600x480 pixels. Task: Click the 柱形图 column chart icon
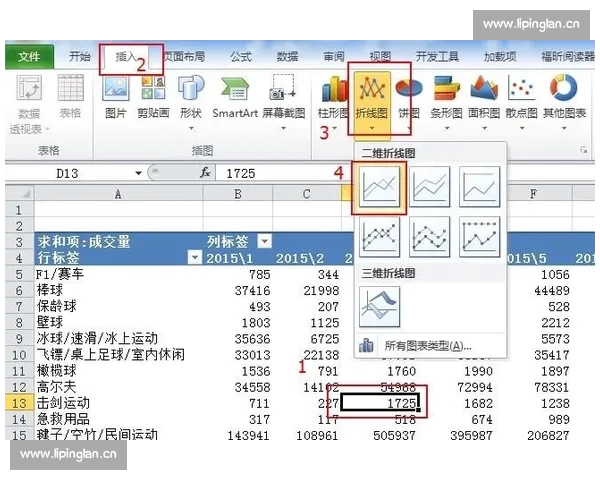(333, 90)
